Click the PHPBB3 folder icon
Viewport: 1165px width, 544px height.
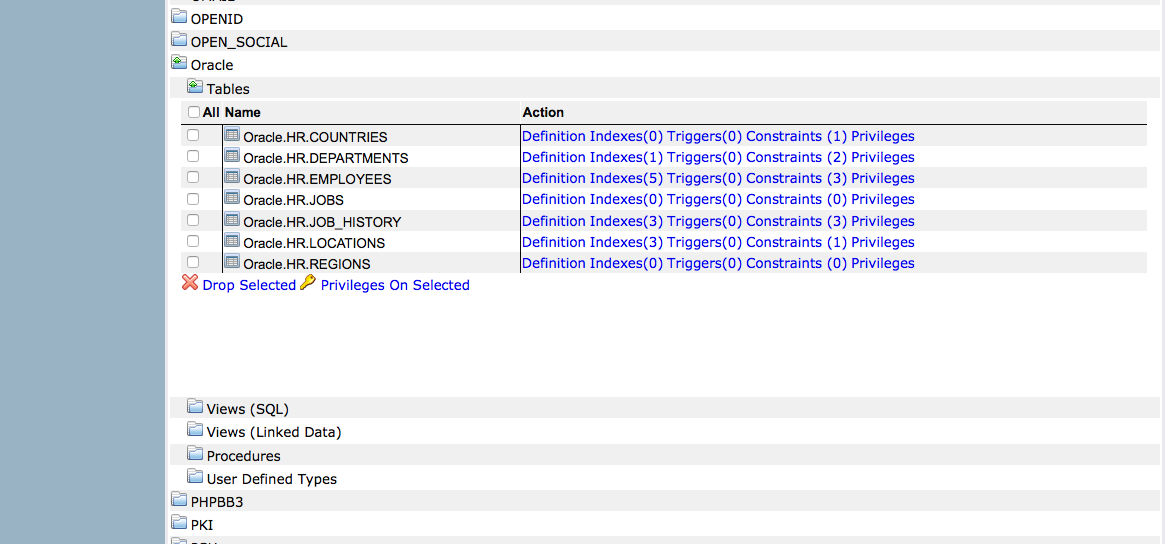179,500
